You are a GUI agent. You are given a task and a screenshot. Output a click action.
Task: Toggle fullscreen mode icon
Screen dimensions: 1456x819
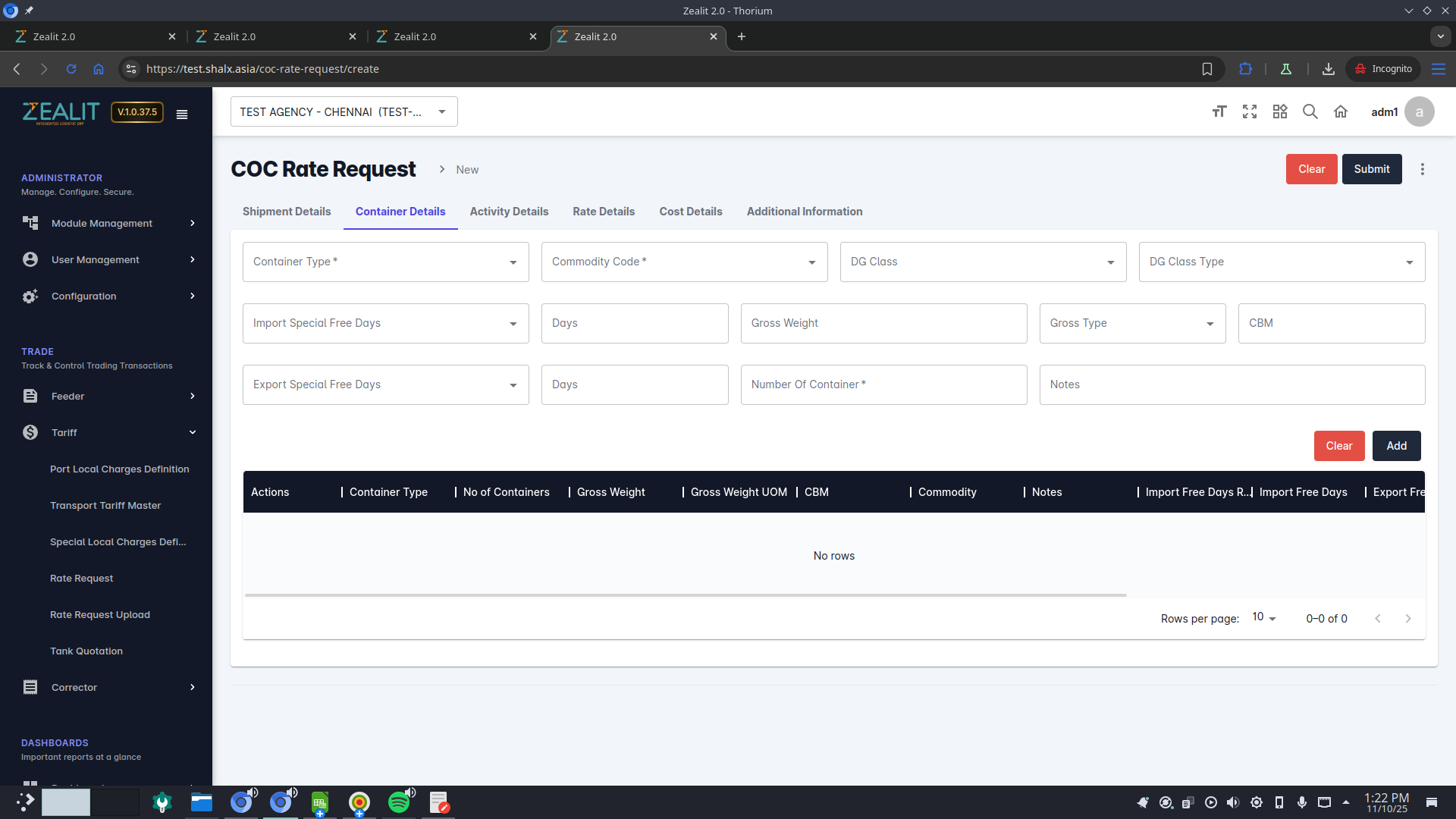1250,112
